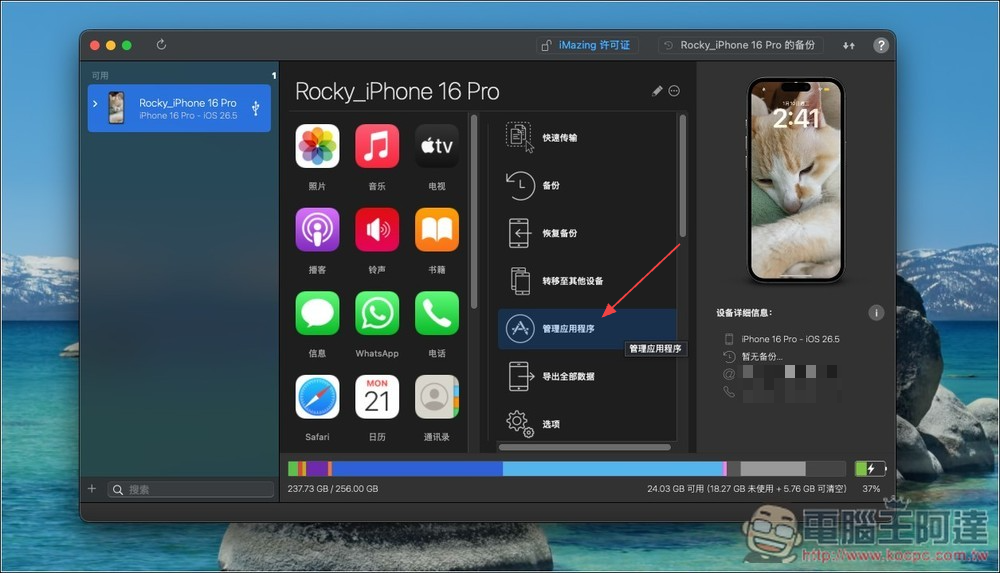Click the transfers arrows icon in title bar
Viewport: 1000px width, 573px height.
tap(849, 45)
